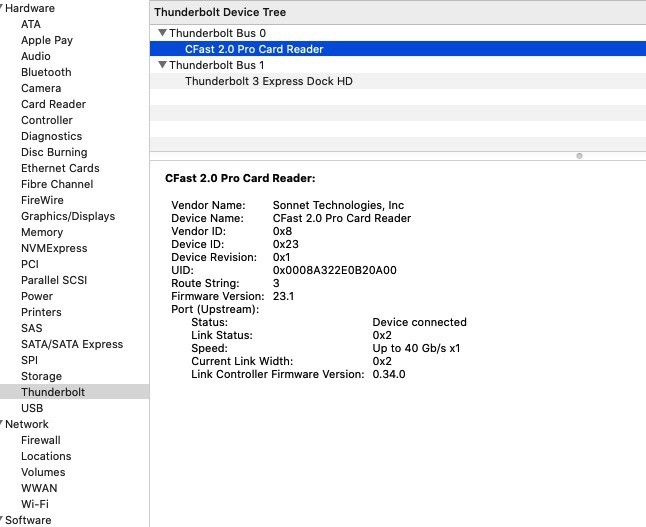Click the Device Name value in details
The image size is (646, 527).
(x=342, y=218)
